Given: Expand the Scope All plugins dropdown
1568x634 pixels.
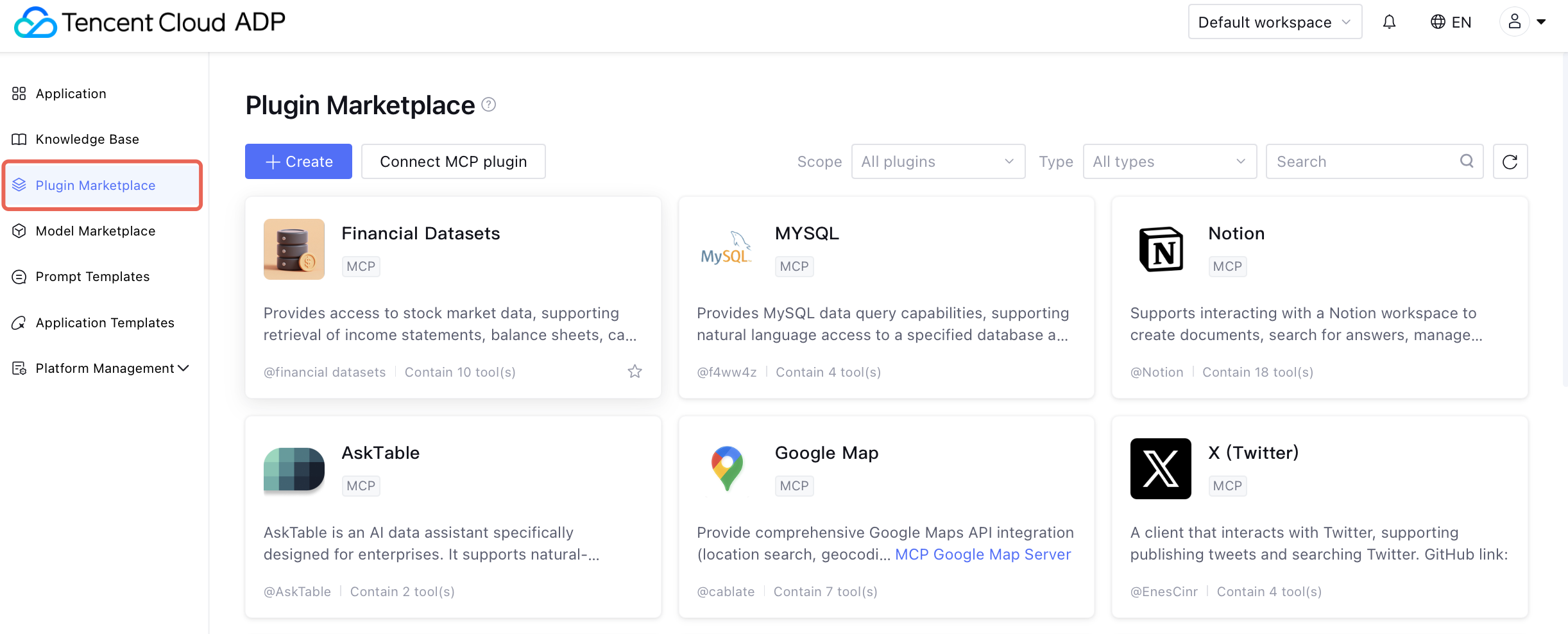Looking at the screenshot, I should (x=937, y=162).
